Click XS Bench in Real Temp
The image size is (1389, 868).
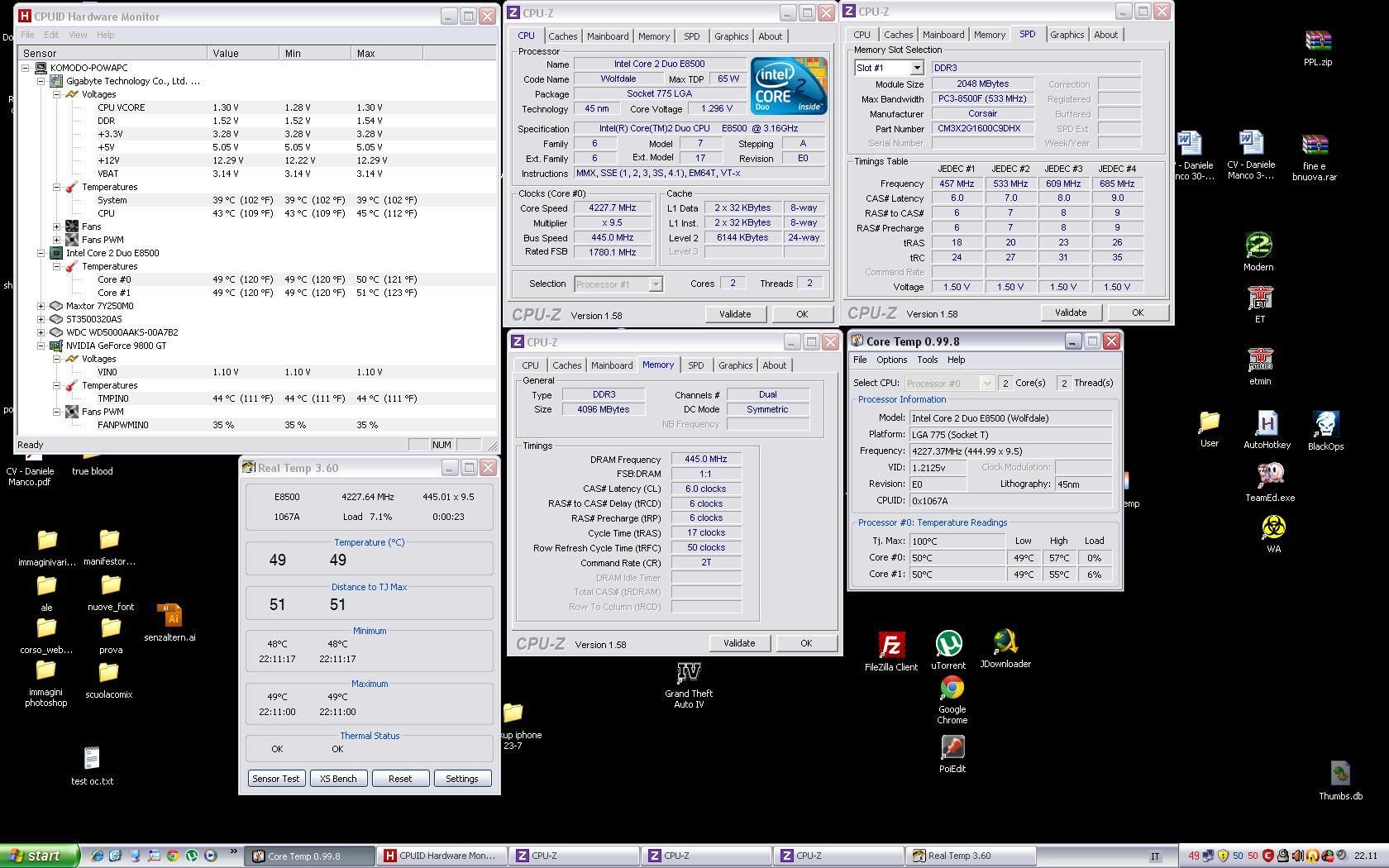click(x=338, y=779)
